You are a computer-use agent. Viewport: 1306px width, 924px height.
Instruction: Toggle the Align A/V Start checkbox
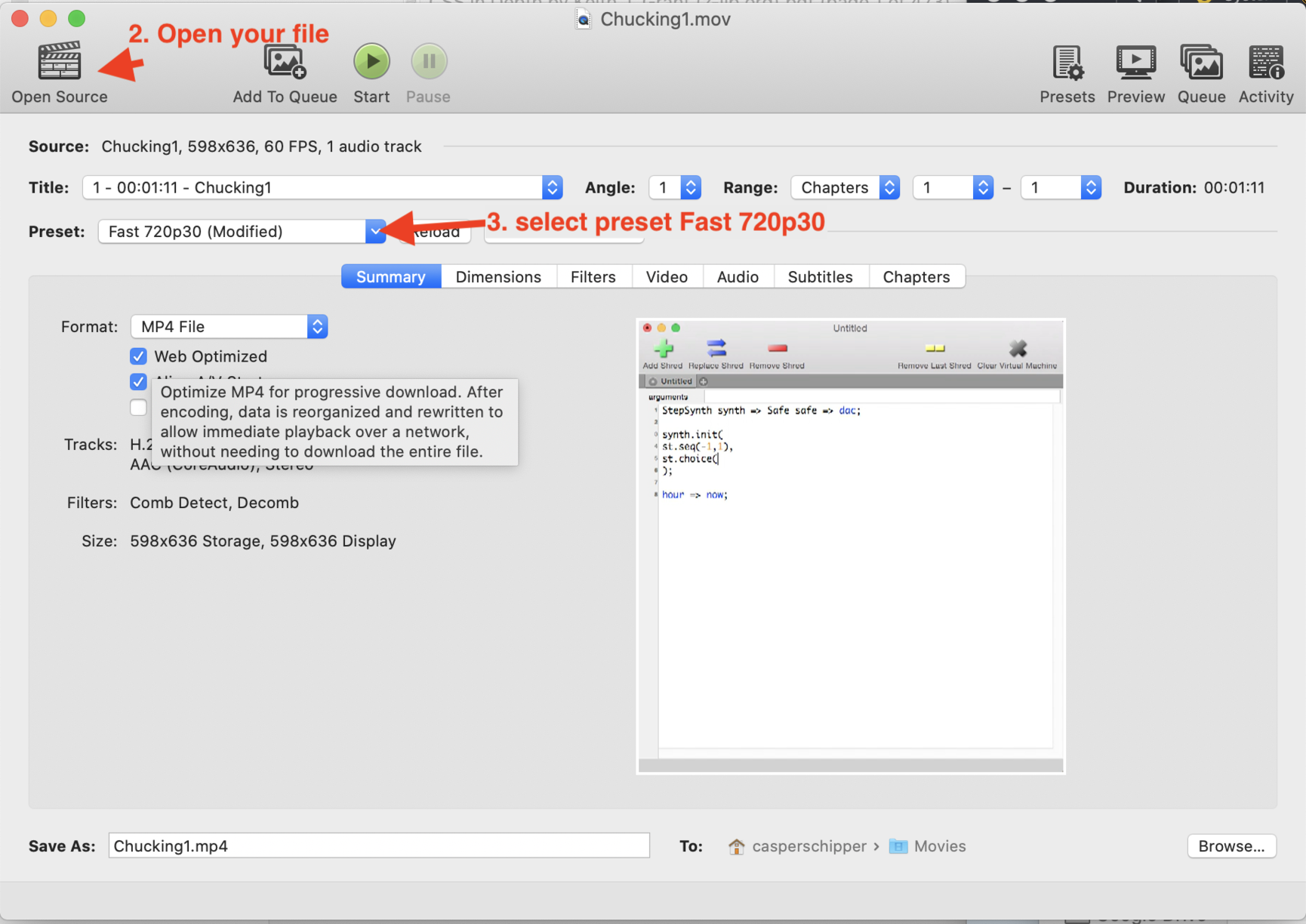[x=138, y=382]
